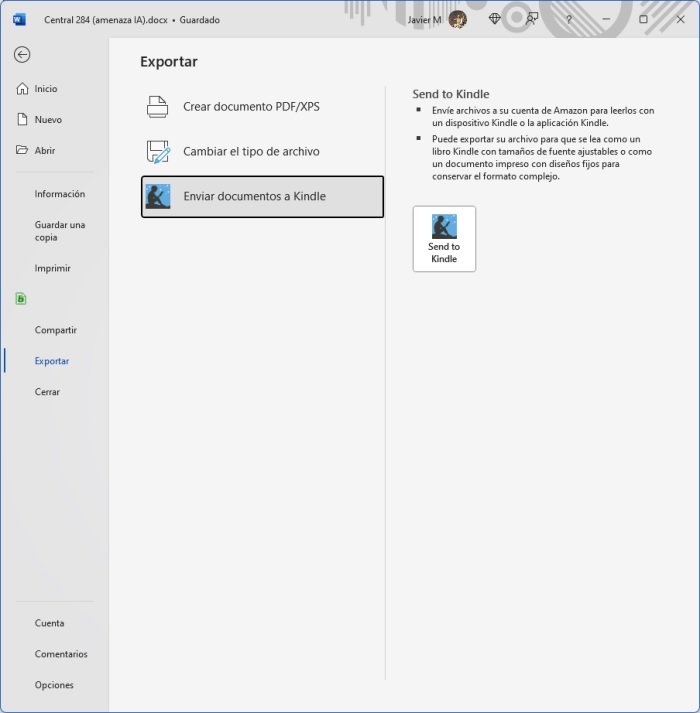The image size is (700, 713).
Task: Go to Imprimir section
Action: 52,268
